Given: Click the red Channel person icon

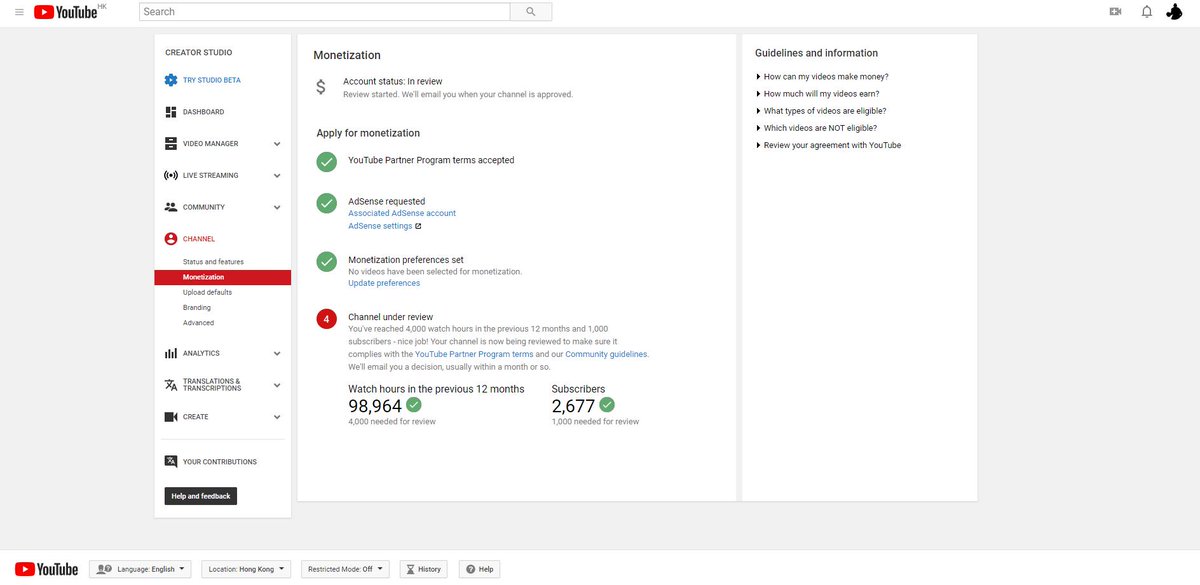Looking at the screenshot, I should 171,239.
